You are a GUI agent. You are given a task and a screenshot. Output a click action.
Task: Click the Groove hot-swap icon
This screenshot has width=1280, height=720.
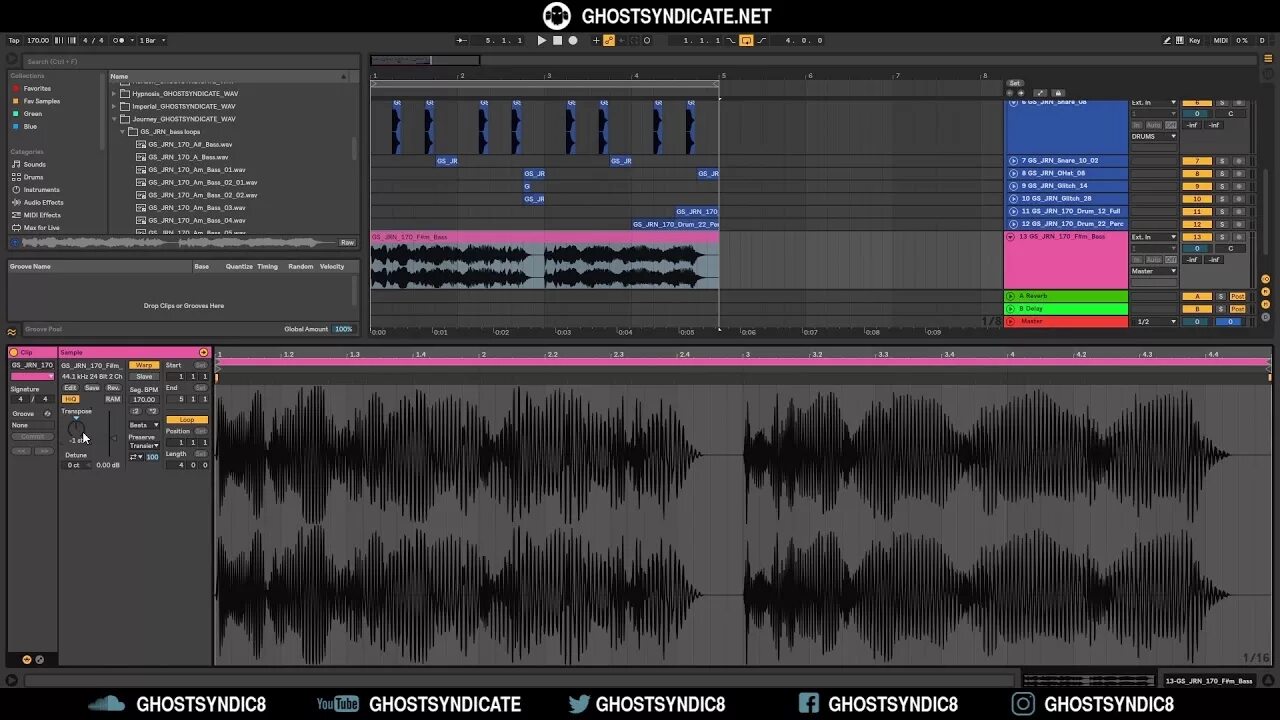point(47,413)
